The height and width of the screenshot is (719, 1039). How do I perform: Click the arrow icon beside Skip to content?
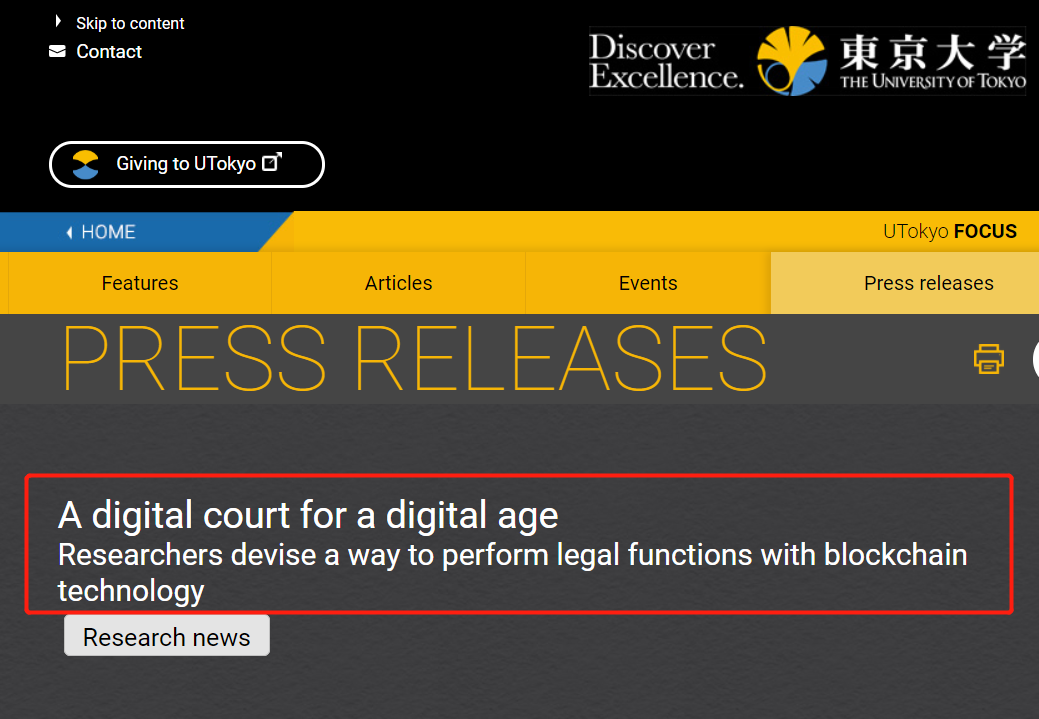coord(58,21)
